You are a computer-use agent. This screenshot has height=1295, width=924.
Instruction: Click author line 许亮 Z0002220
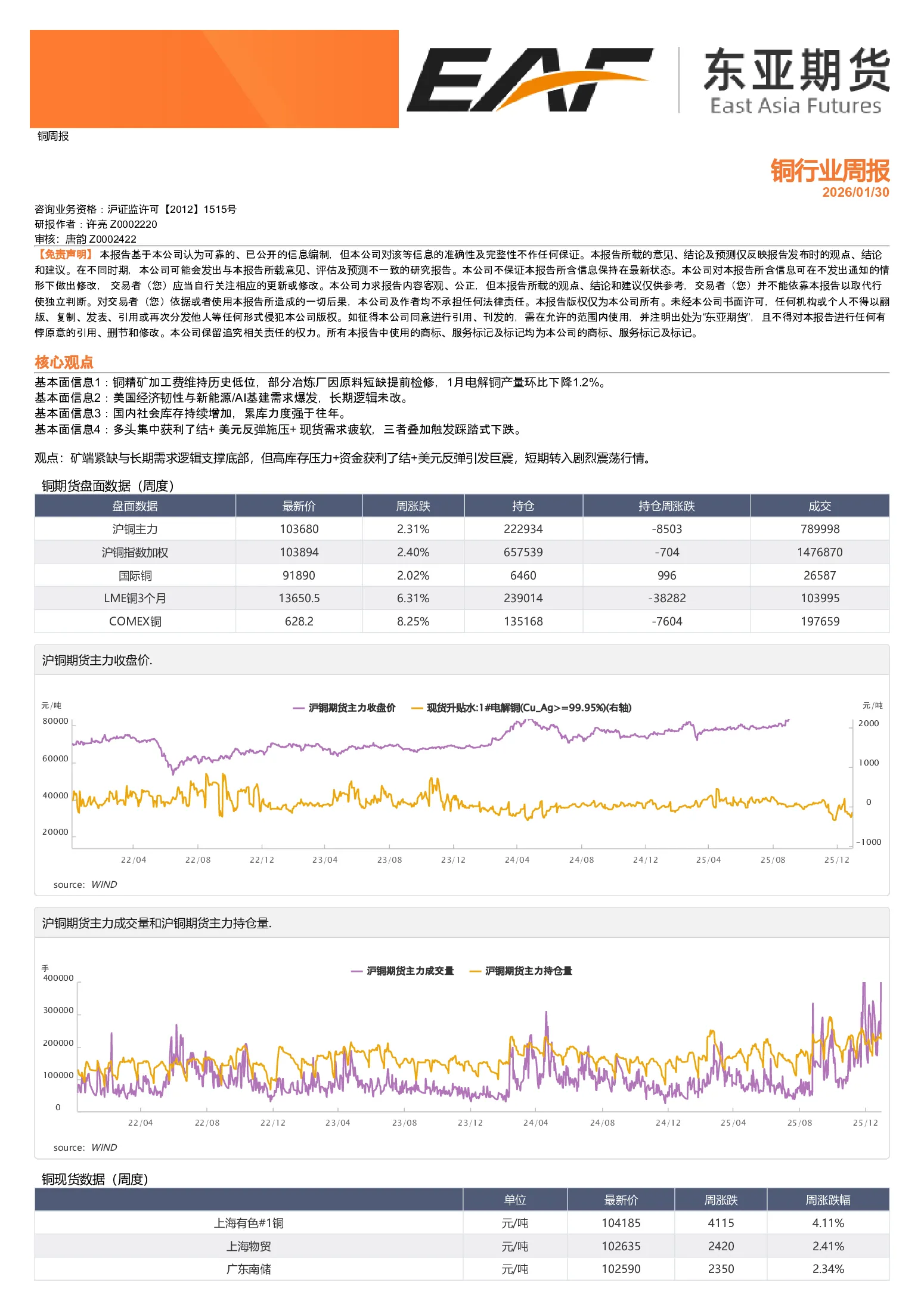pyautogui.click(x=96, y=224)
